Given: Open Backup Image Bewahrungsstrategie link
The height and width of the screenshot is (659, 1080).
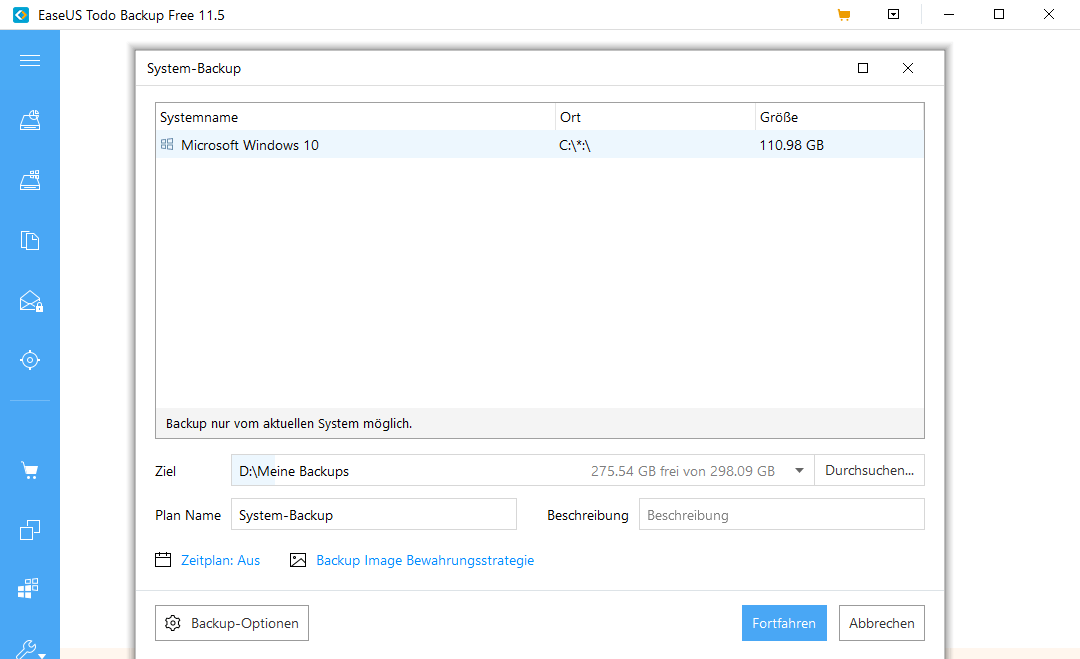Looking at the screenshot, I should pos(424,561).
